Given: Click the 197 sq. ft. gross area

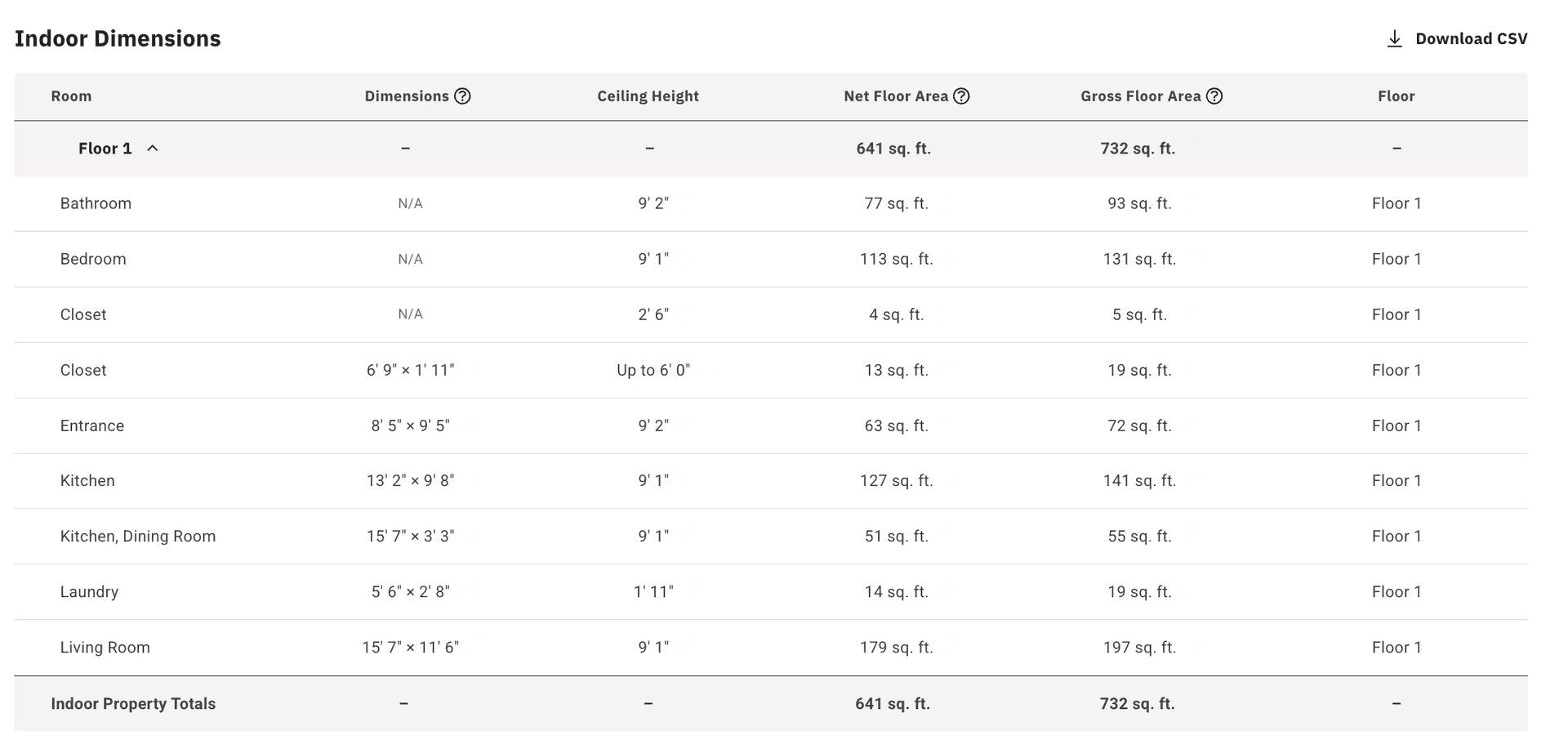Looking at the screenshot, I should (1139, 648).
